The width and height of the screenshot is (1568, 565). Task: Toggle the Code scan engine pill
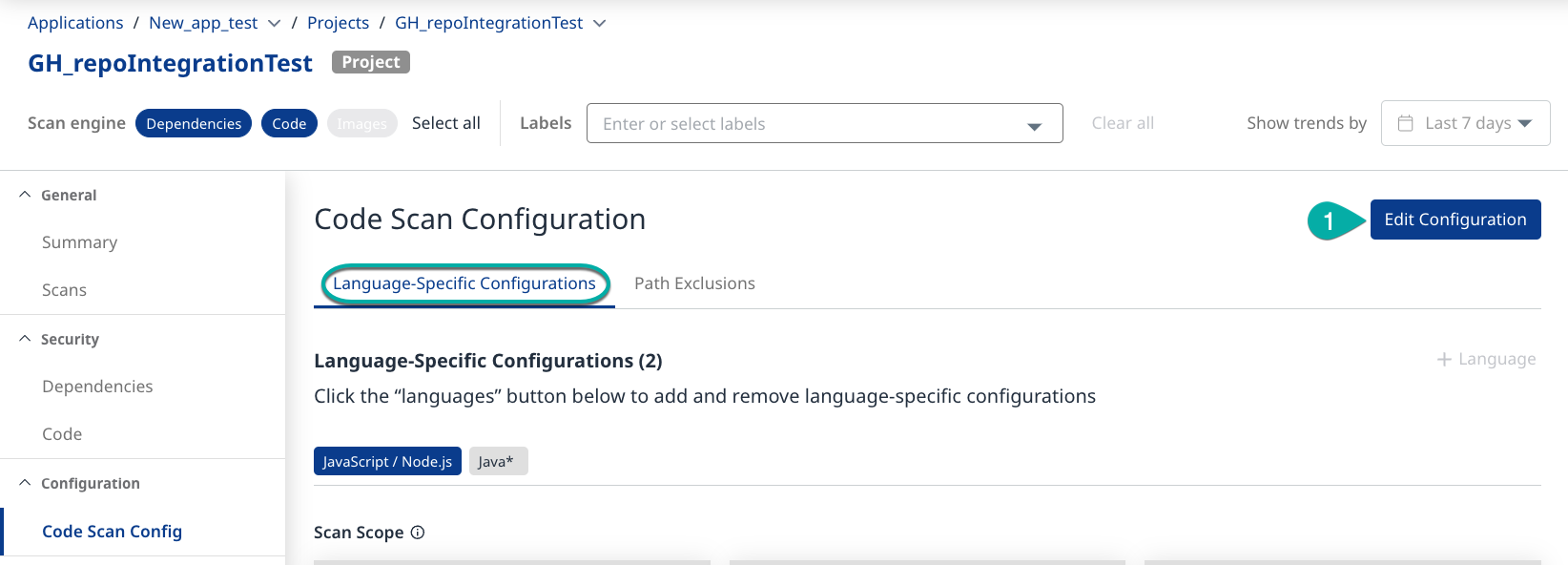click(288, 122)
